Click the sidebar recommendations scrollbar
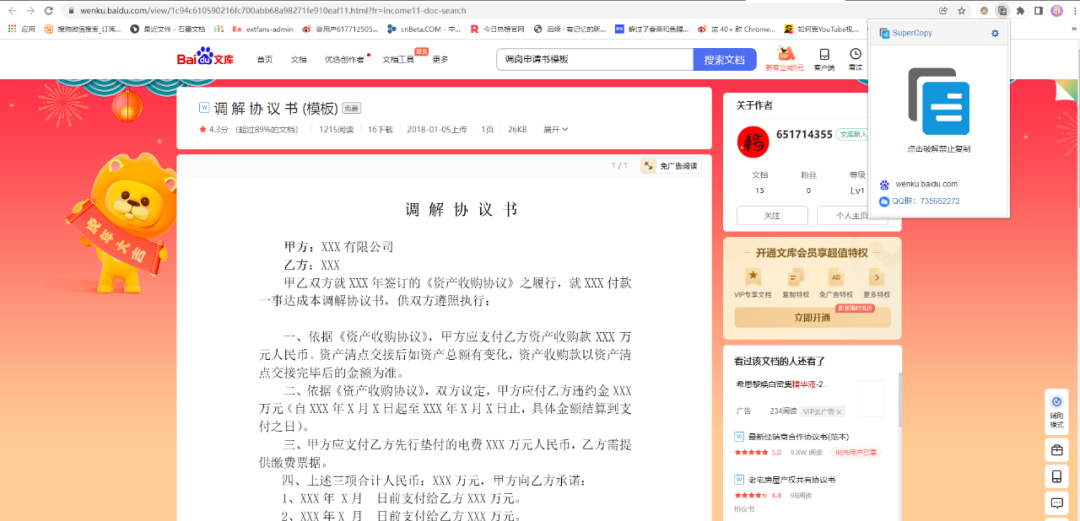1080x521 pixels. (x=899, y=400)
